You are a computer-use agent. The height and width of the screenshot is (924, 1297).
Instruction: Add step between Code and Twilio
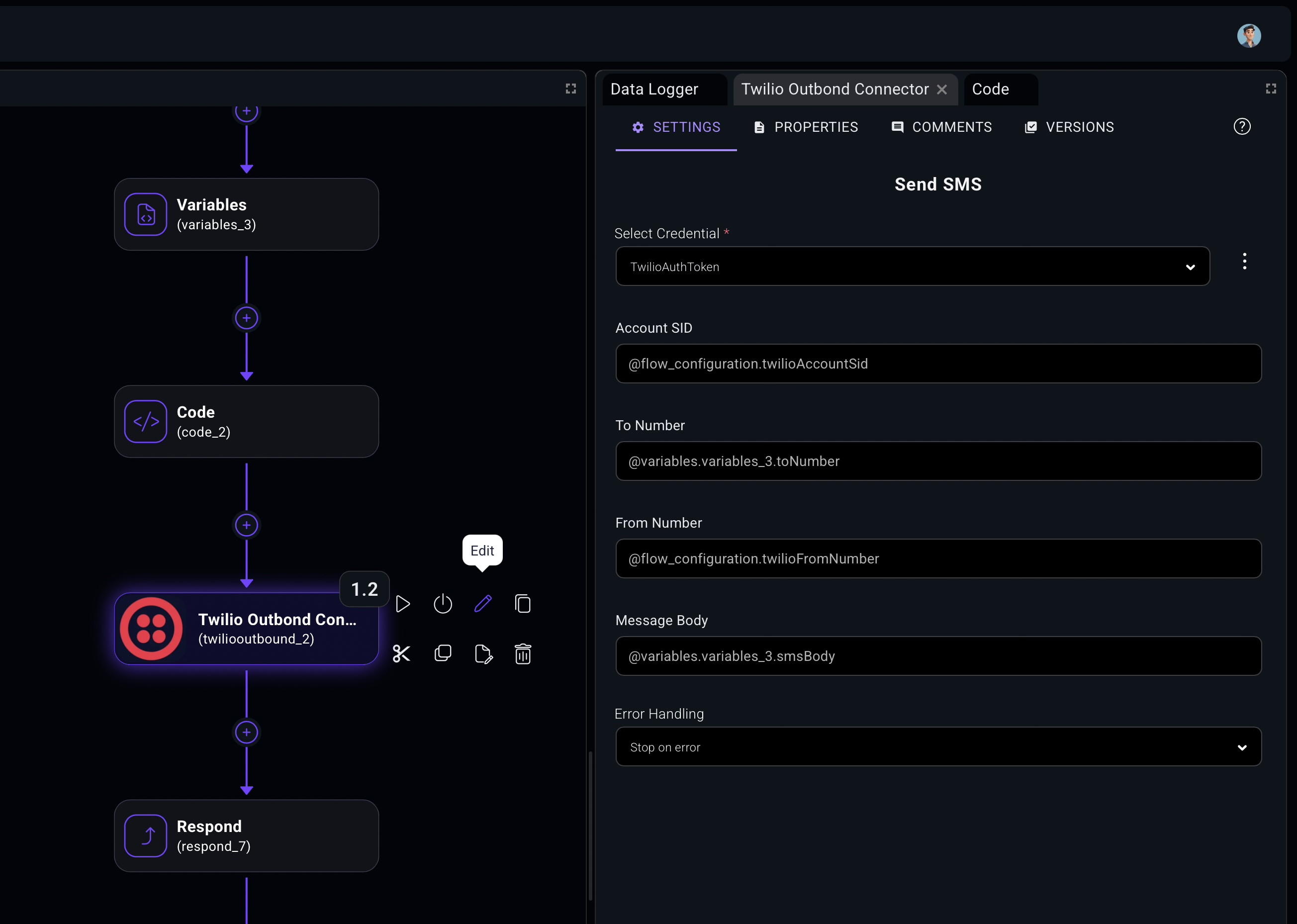coord(246,525)
